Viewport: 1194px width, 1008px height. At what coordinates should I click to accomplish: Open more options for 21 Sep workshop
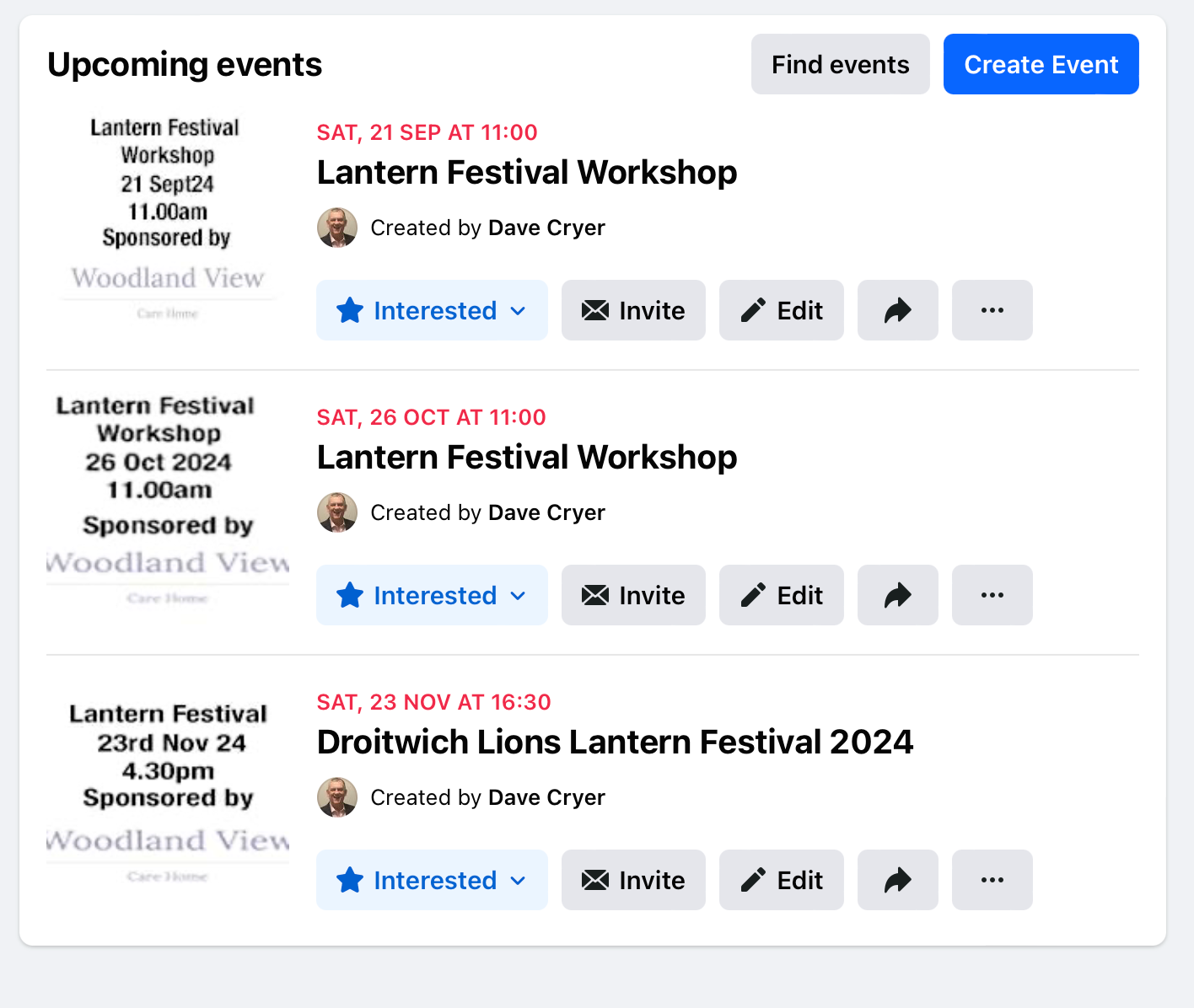click(x=992, y=310)
